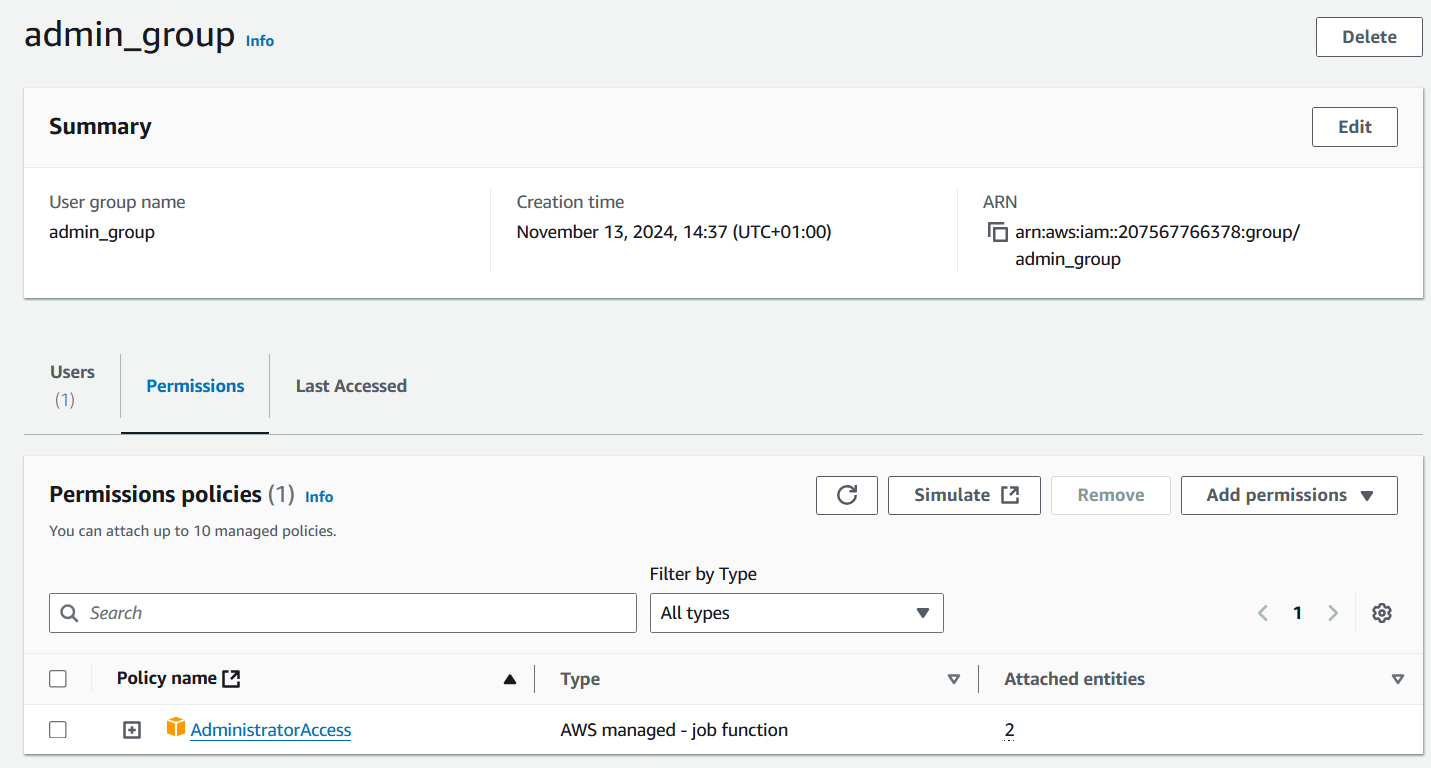Delete the admin_group user group
Image resolution: width=1431 pixels, height=768 pixels.
coord(1369,37)
